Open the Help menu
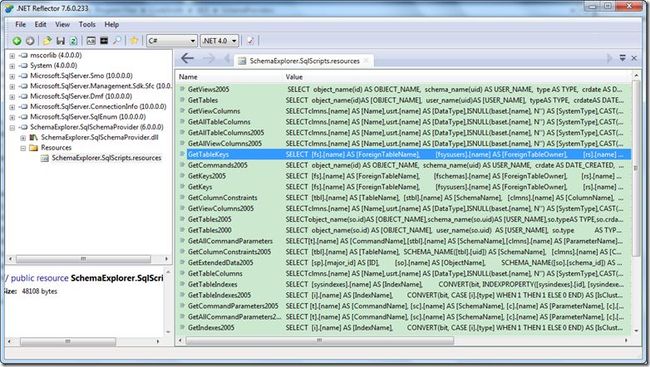The height and width of the screenshot is (367, 650). pyautogui.click(x=112, y=24)
